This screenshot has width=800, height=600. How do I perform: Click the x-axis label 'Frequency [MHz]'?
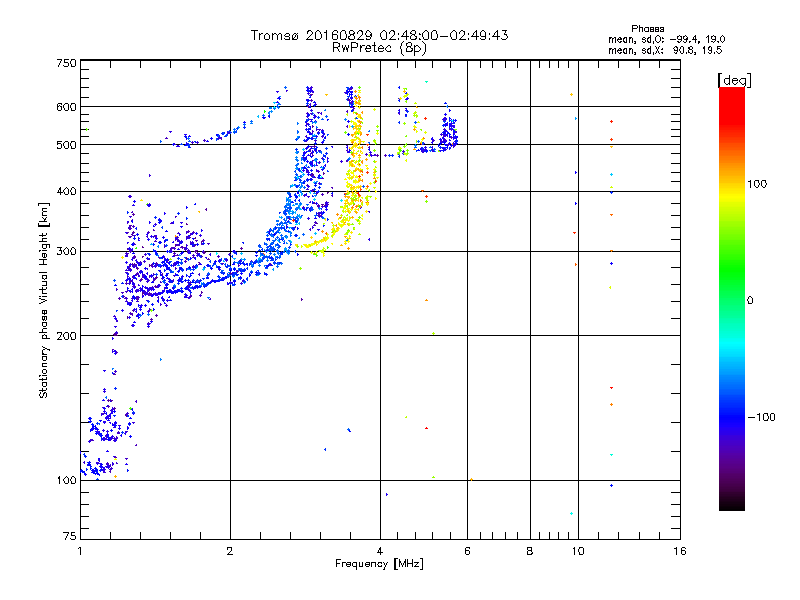[379, 564]
